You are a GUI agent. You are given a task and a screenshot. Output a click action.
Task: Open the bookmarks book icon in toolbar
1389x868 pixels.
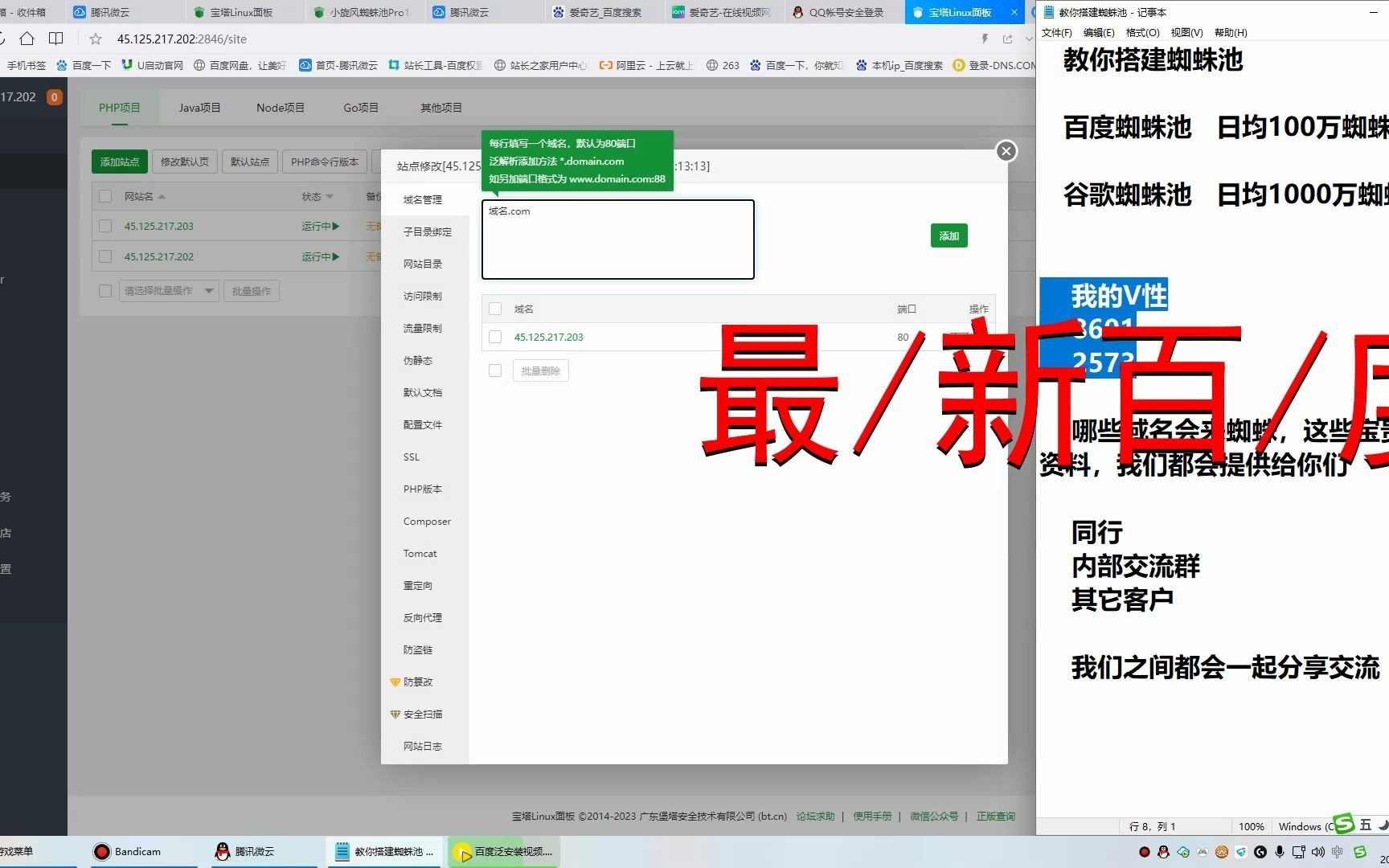pos(55,39)
